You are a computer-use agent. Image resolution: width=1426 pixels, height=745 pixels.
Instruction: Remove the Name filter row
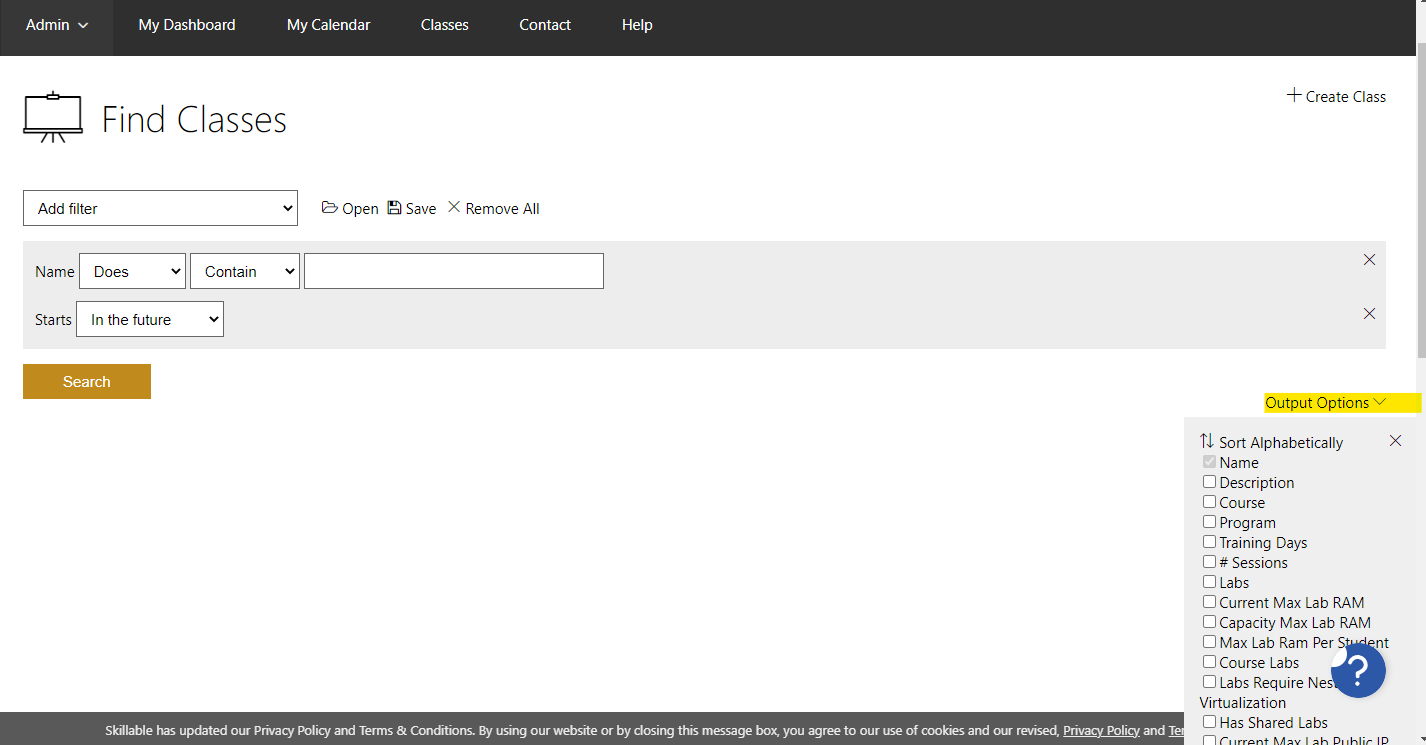pos(1369,260)
